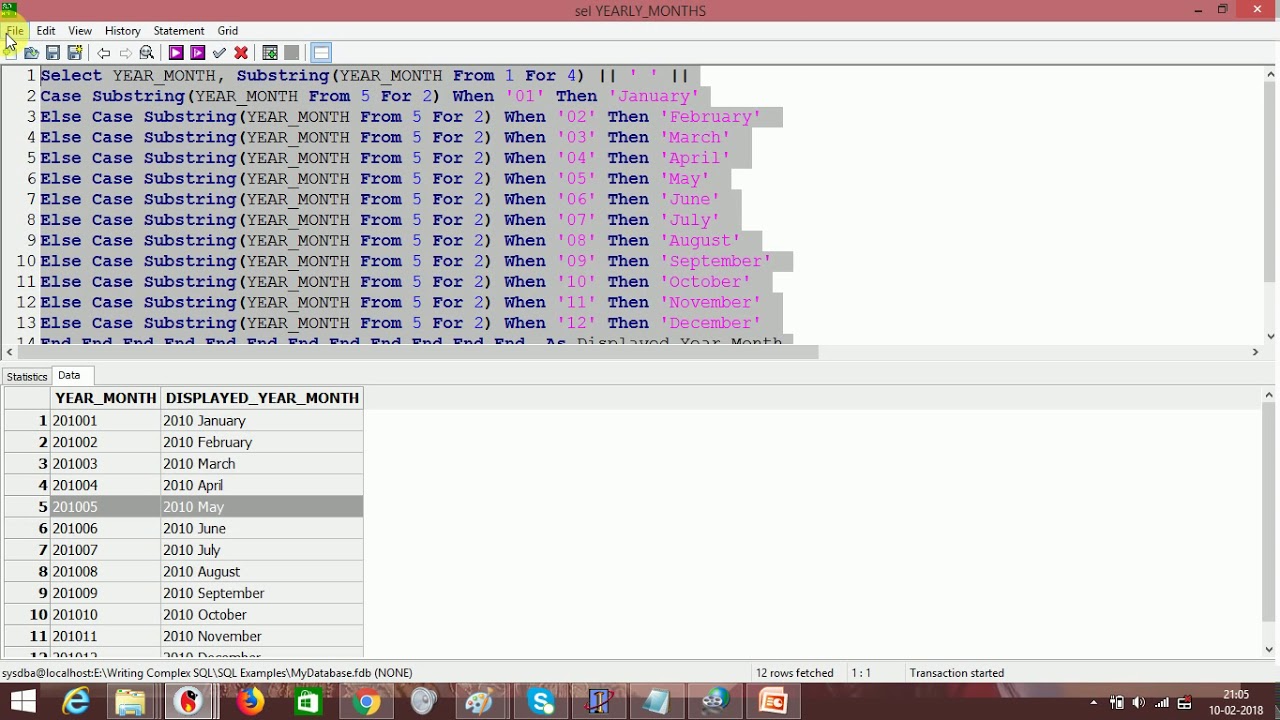Select the '2010 February' cell

tap(262, 442)
